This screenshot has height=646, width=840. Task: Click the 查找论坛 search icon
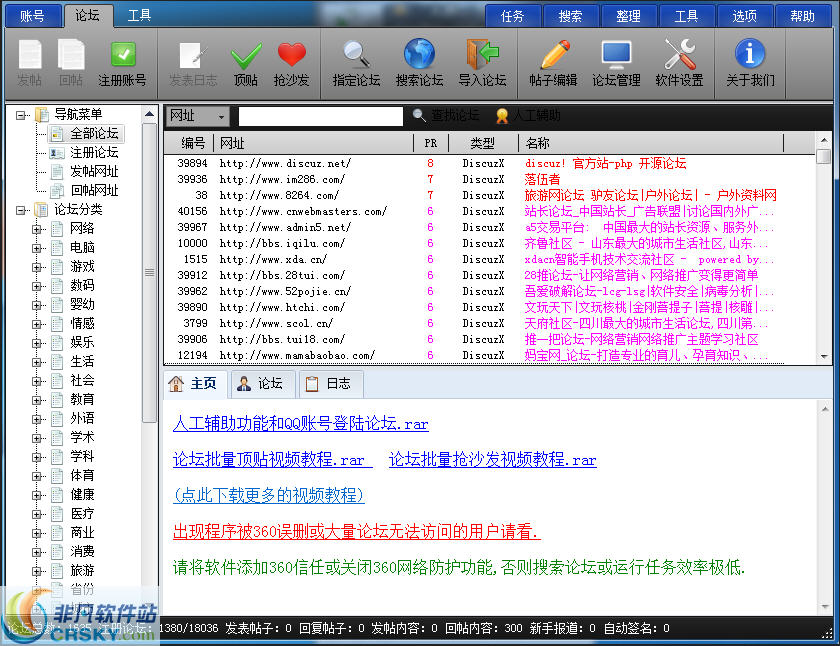click(x=446, y=115)
